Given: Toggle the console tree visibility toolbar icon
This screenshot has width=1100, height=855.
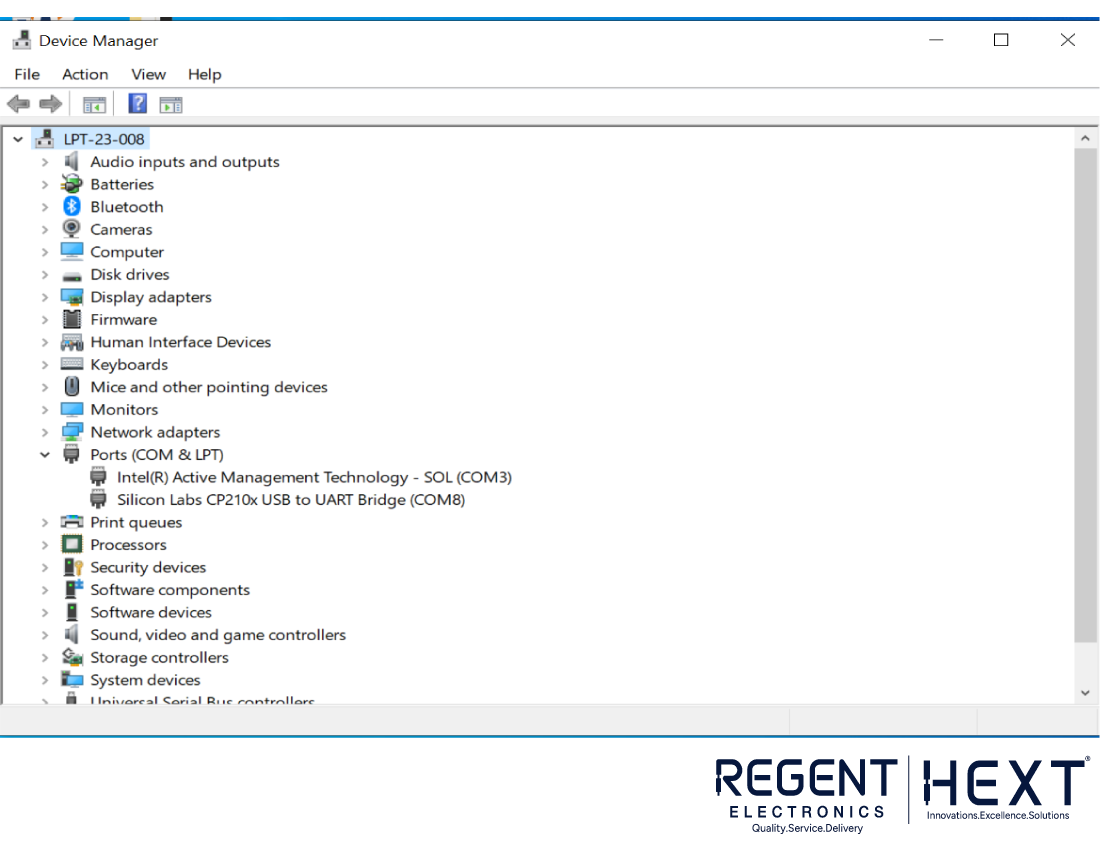Looking at the screenshot, I should [x=94, y=103].
